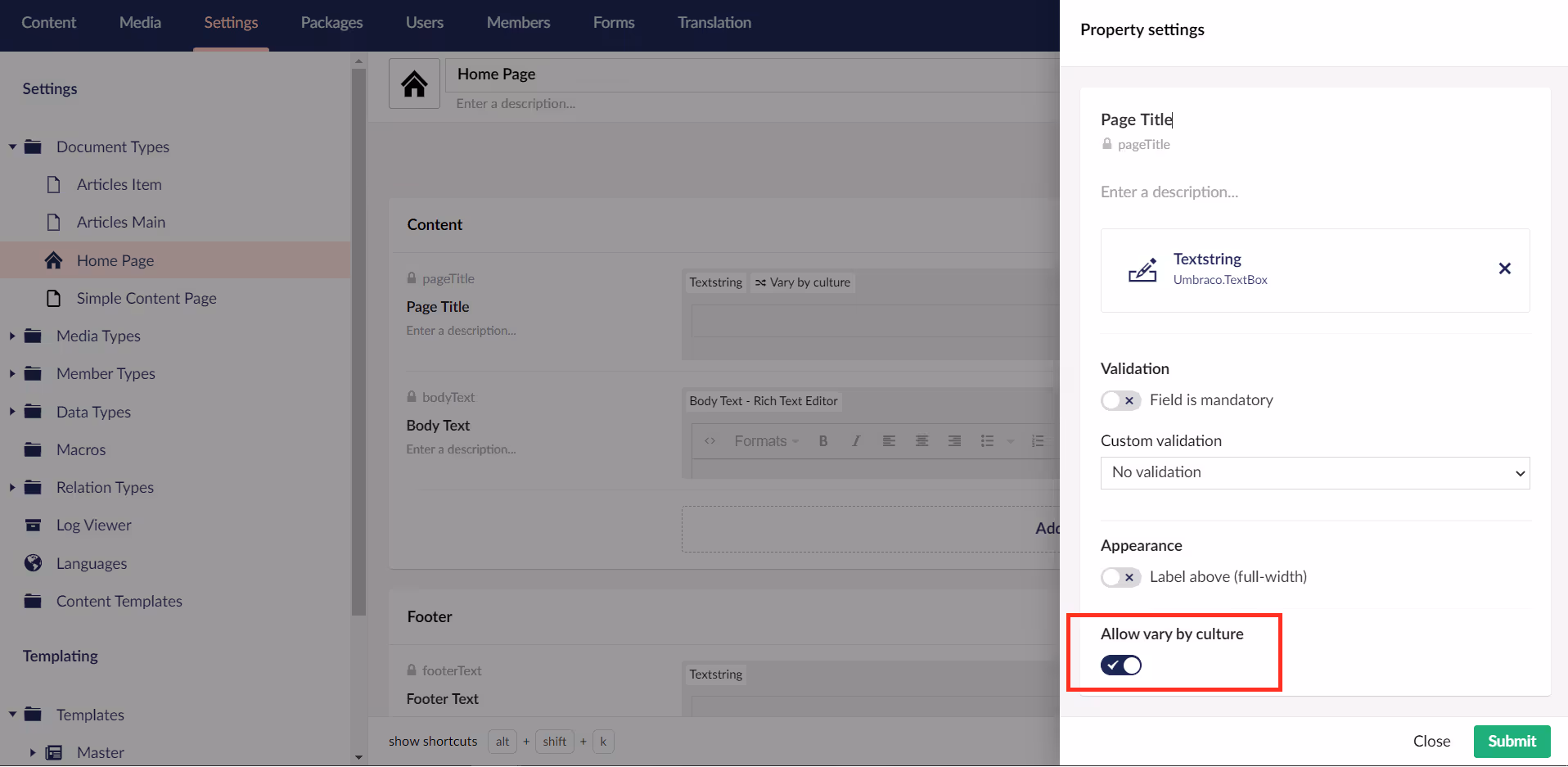Switch to the Content section
Viewport: 1568px width, 767px height.
tap(48, 22)
